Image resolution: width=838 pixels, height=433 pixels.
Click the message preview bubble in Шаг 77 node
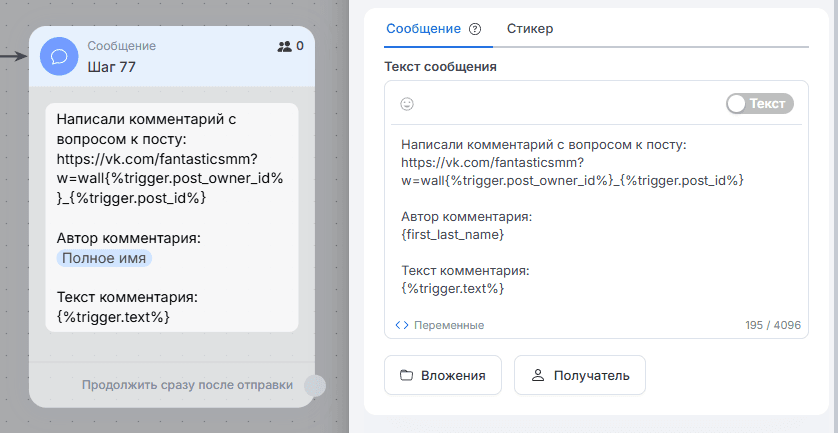pyautogui.click(x=172, y=218)
